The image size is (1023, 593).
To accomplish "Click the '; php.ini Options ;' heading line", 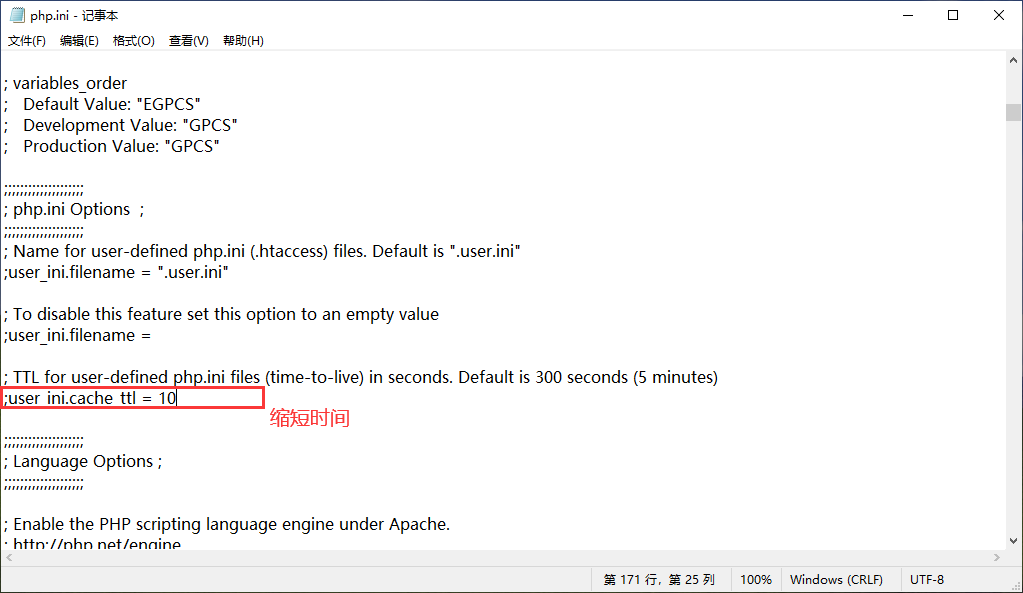I will pyautogui.click(x=74, y=209).
